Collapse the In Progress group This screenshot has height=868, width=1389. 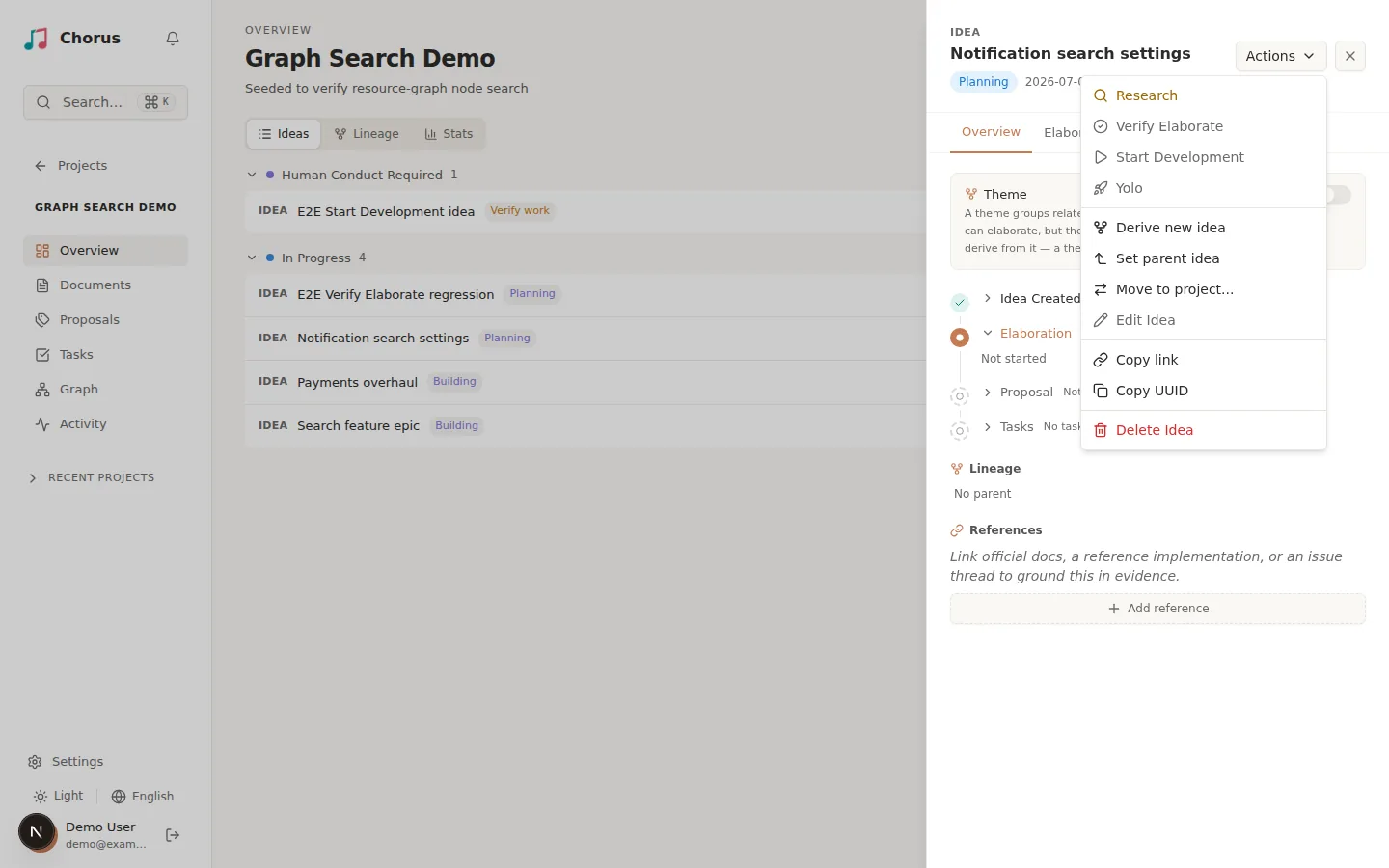252,258
